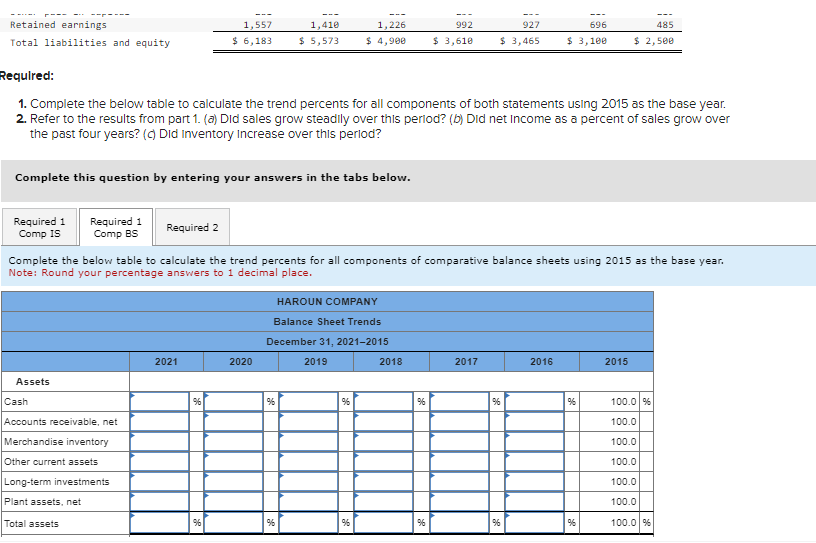This screenshot has width=816, height=543.
Task: Select Accounts receivable 2021 input cell
Action: [x=159, y=422]
